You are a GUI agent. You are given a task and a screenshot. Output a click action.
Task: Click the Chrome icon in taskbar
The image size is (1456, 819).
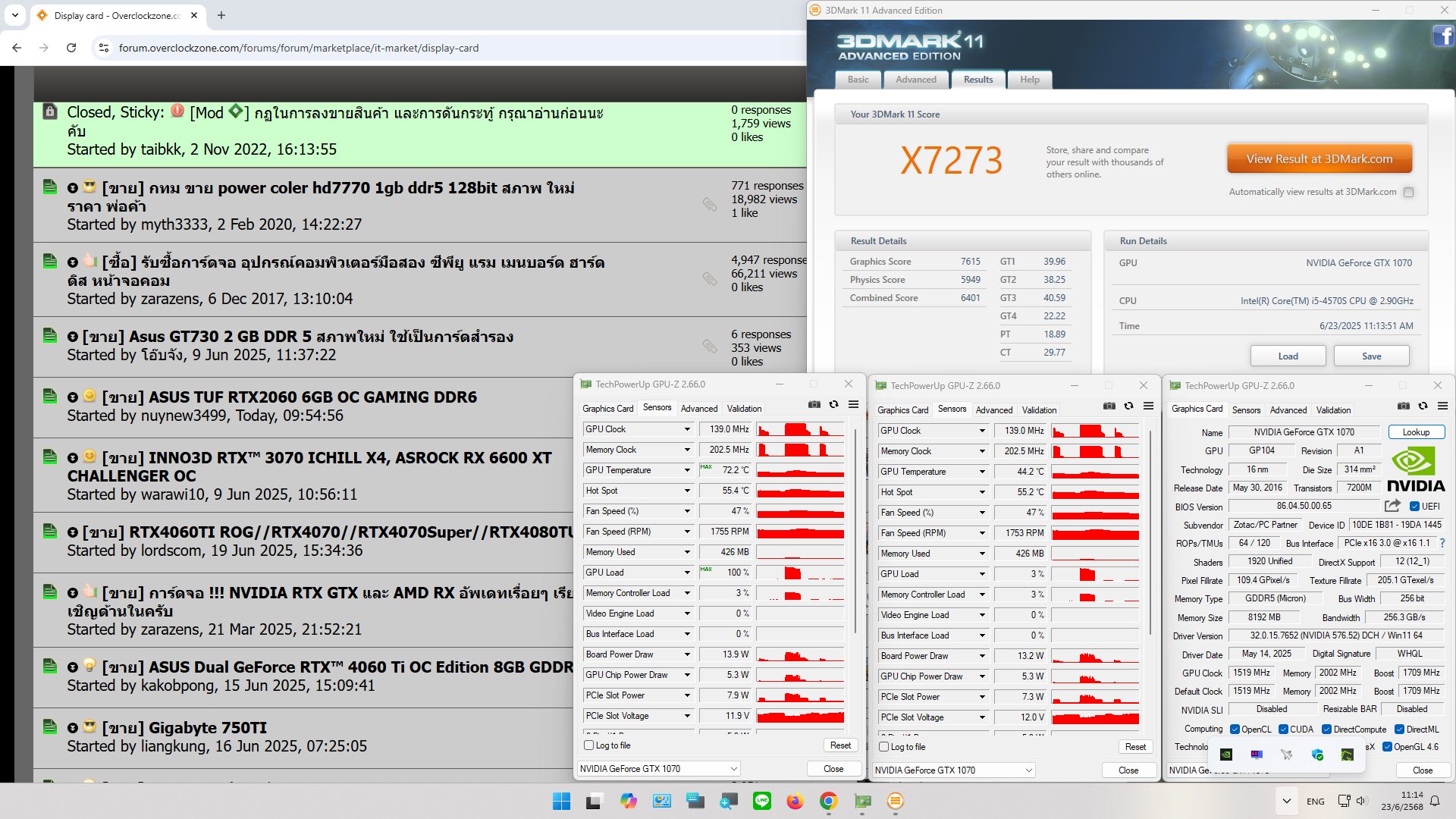pos(828,801)
